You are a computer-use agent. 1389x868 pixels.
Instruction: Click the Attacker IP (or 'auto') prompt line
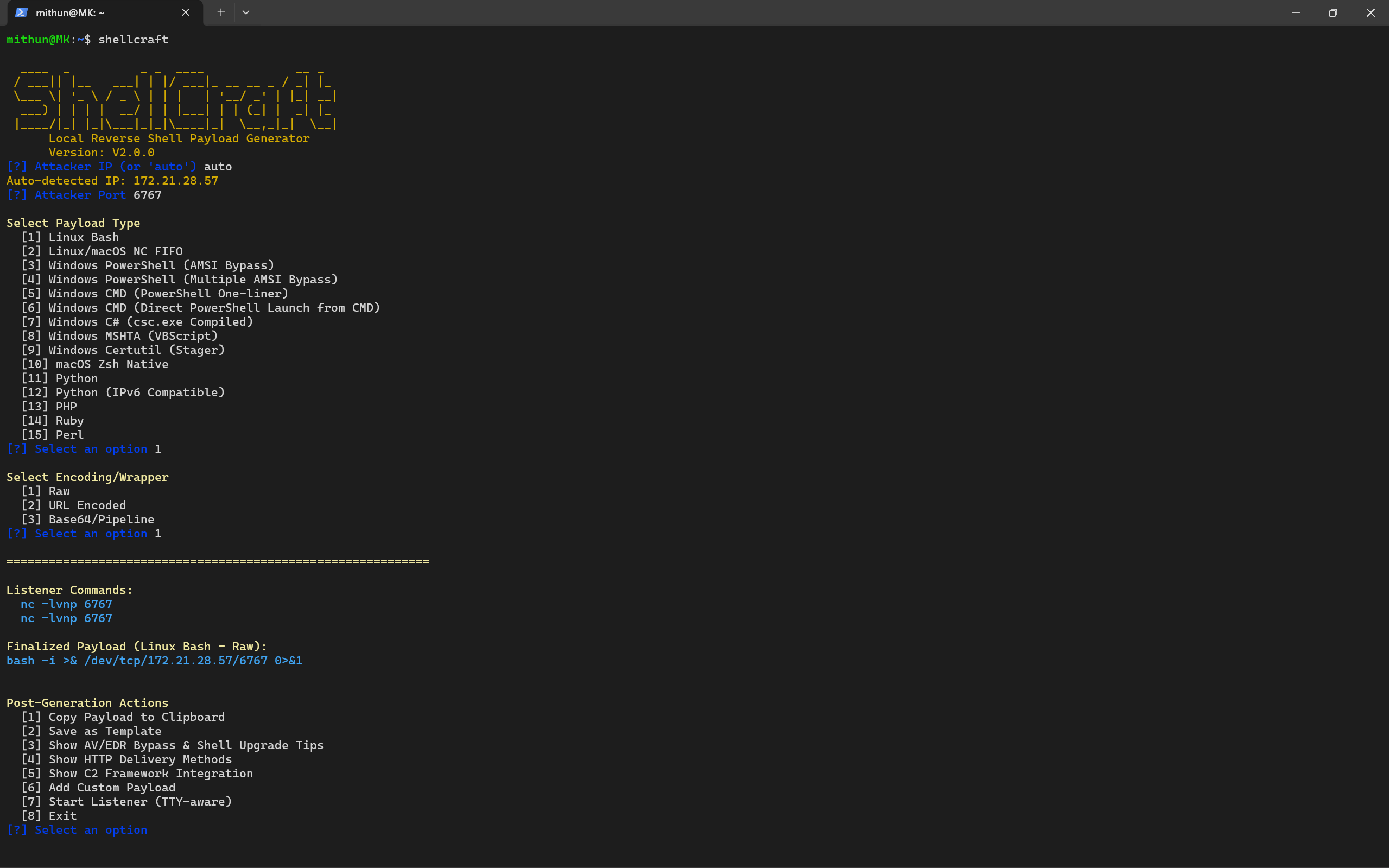(119, 167)
